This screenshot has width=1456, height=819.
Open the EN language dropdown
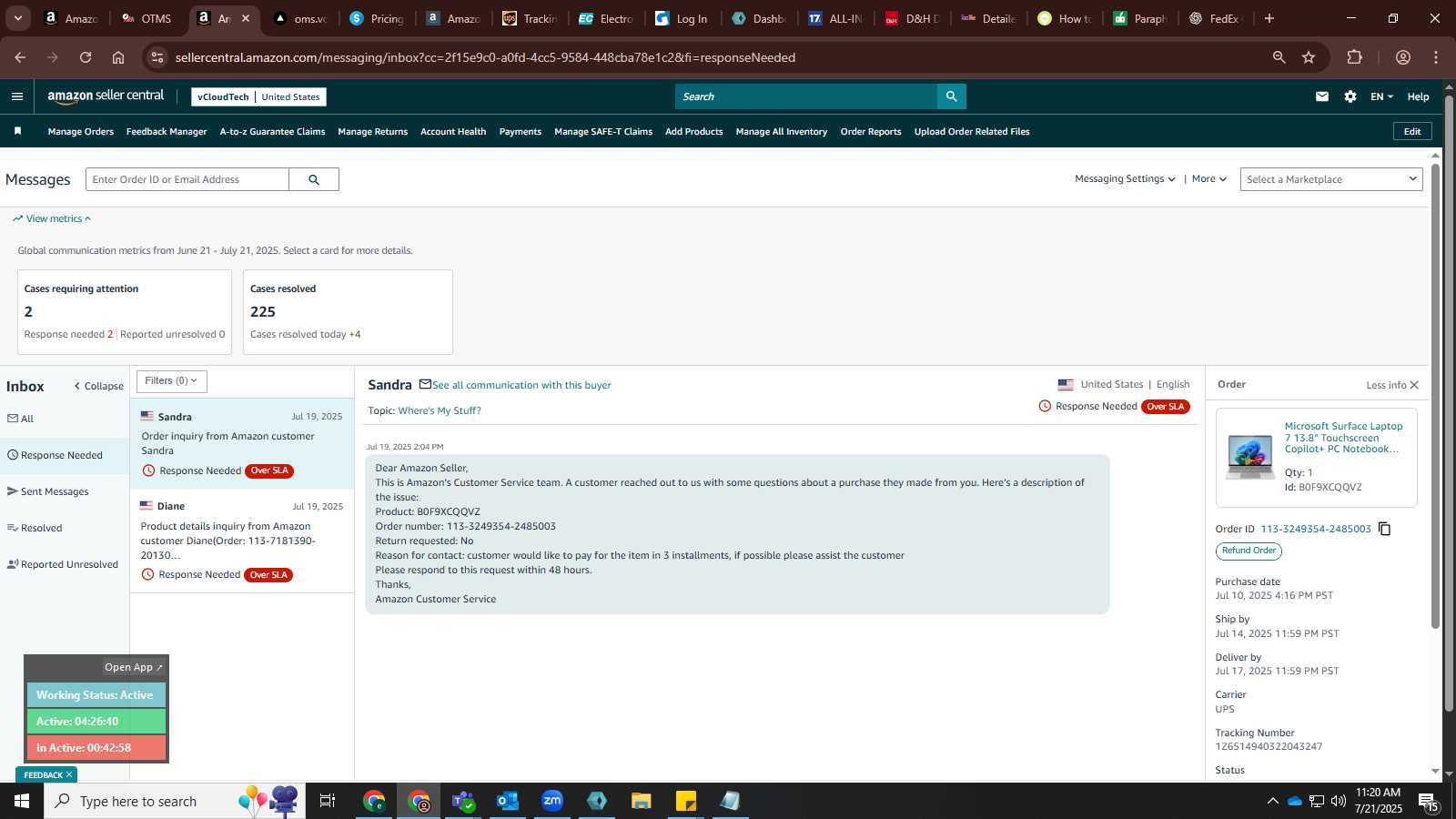click(x=1381, y=96)
